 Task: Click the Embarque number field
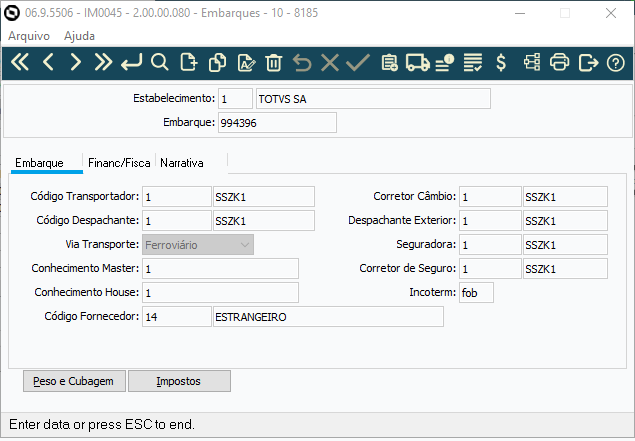(277, 123)
